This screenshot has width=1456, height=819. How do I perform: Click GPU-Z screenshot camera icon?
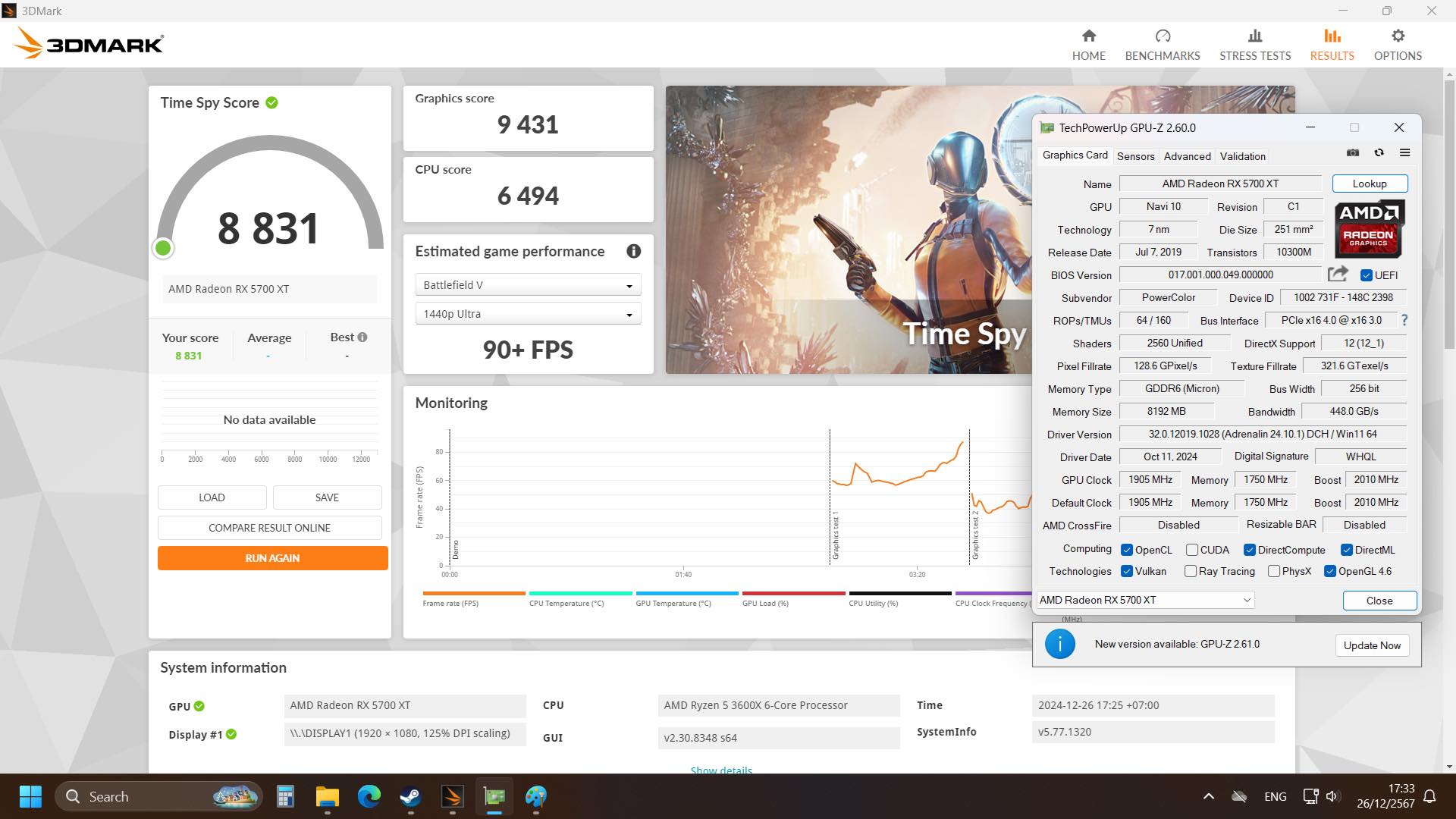[x=1353, y=153]
